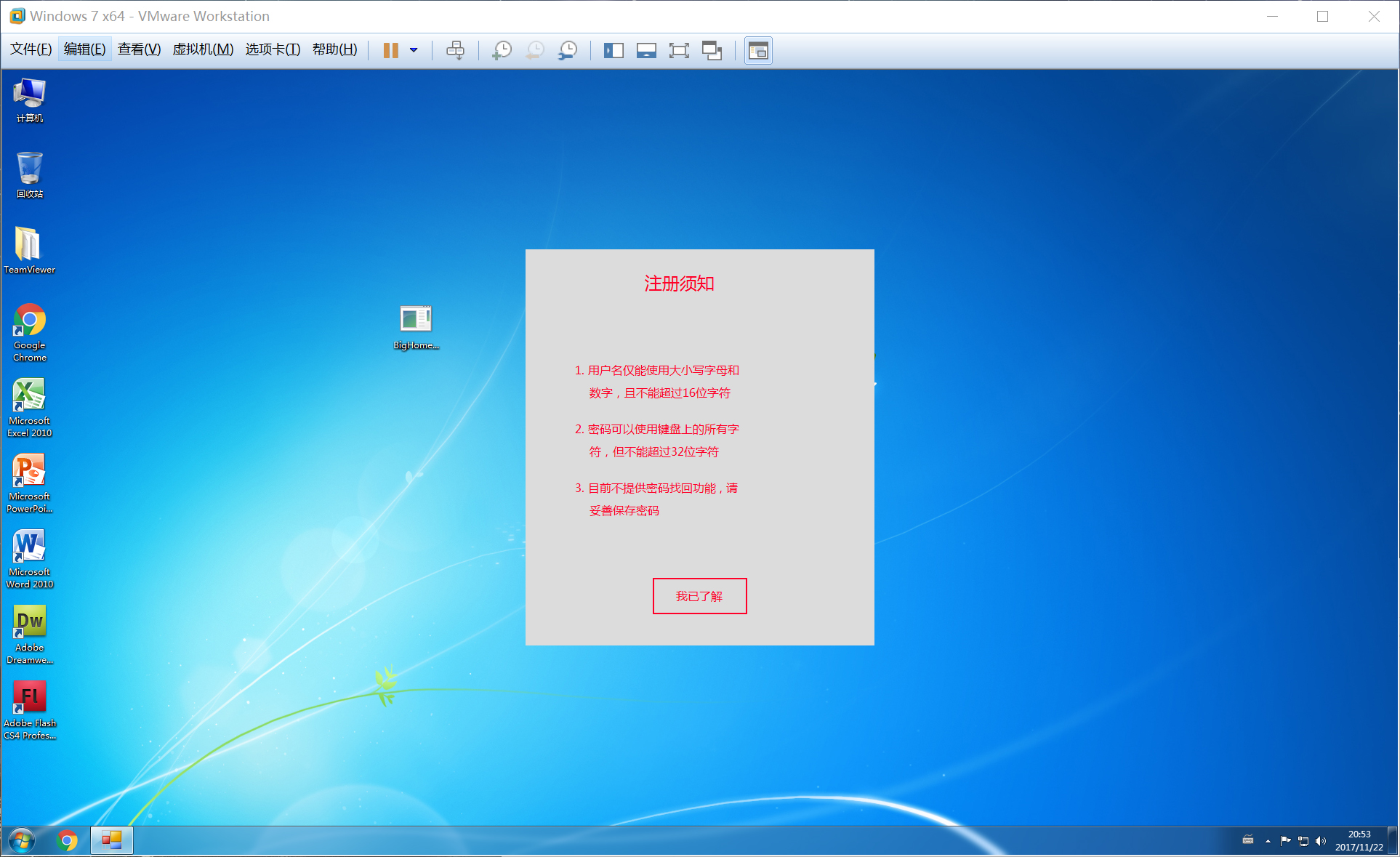
Task: Select the Microsoft Excel 2010 shortcut
Action: (x=30, y=408)
